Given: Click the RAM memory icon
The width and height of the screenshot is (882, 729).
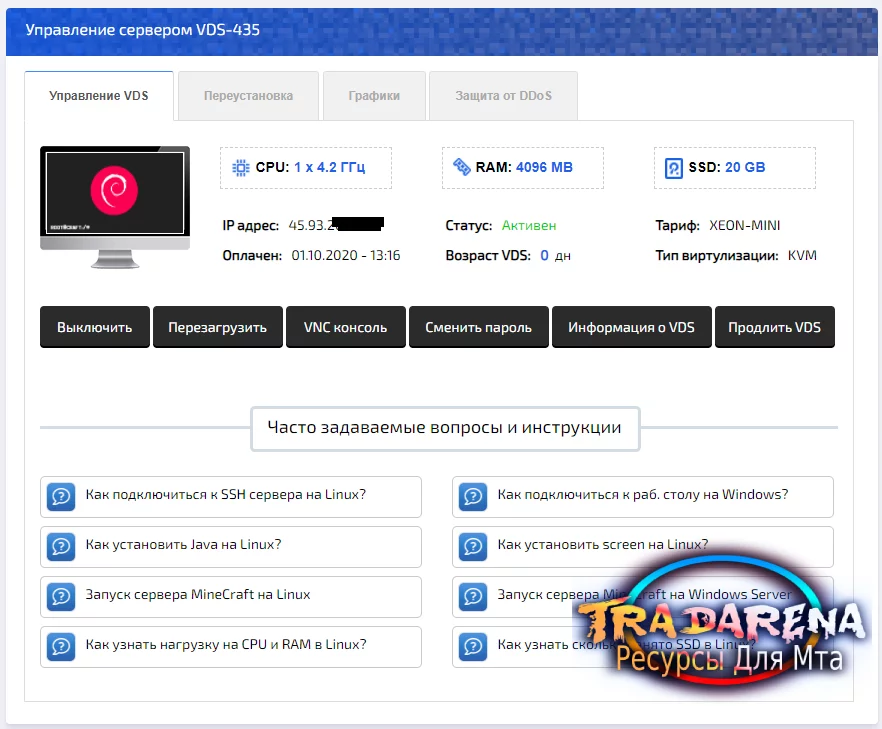Looking at the screenshot, I should (x=462, y=167).
